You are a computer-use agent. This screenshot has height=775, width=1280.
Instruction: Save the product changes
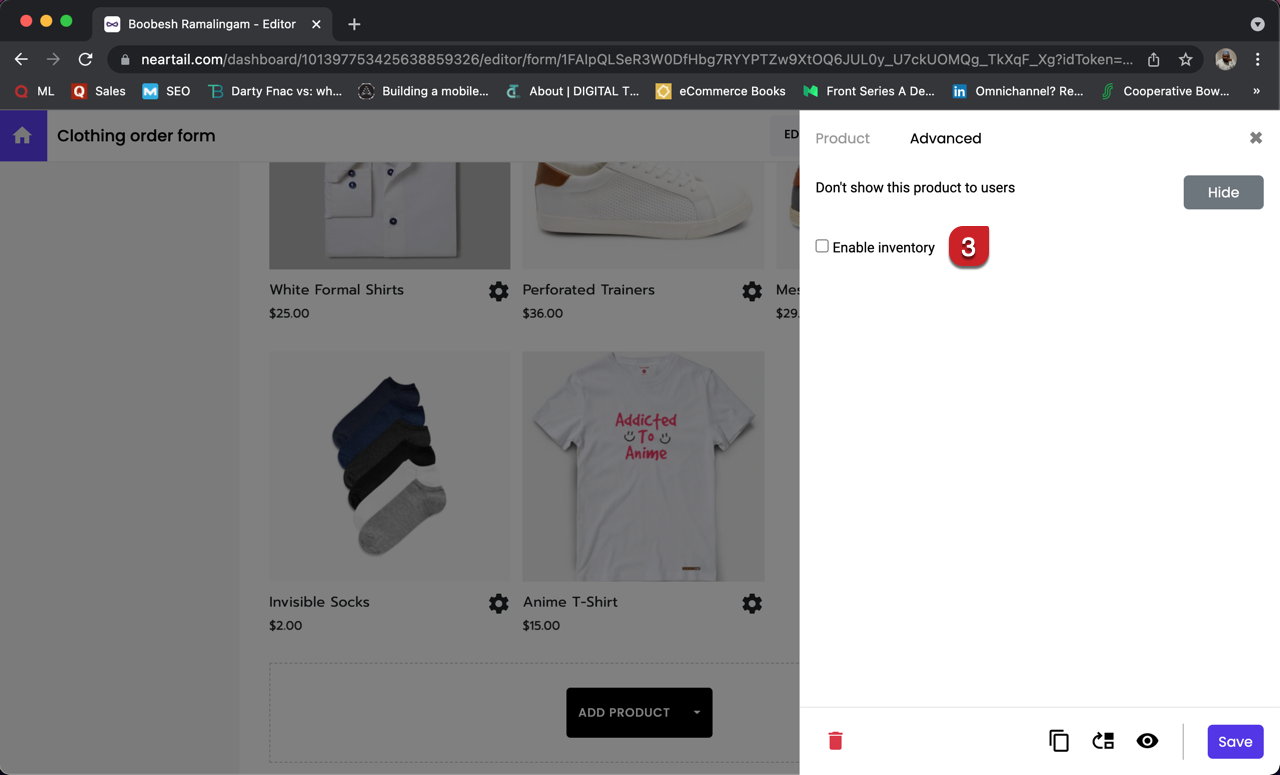(1235, 741)
